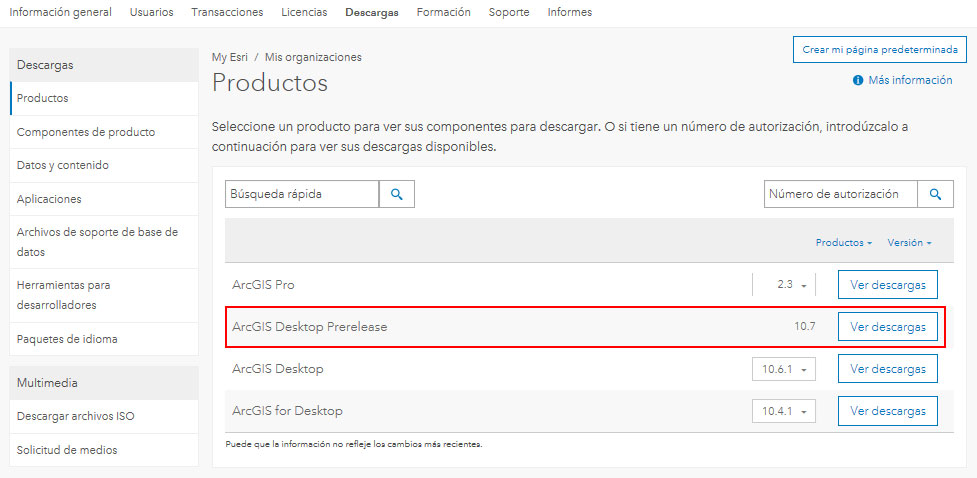Open Datos y contenido in sidebar

[x=104, y=165]
